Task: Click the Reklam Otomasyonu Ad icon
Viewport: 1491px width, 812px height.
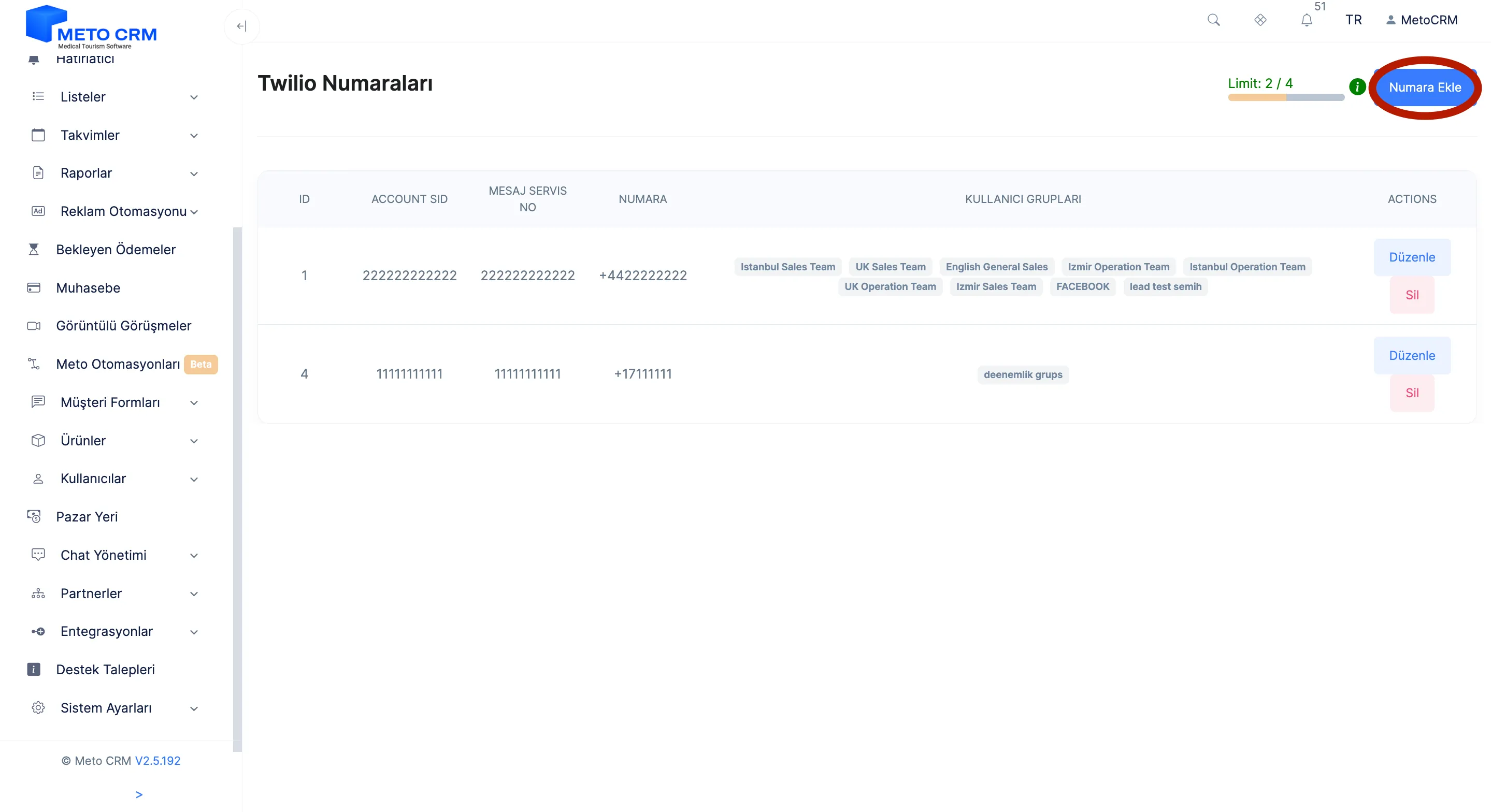Action: pos(38,211)
